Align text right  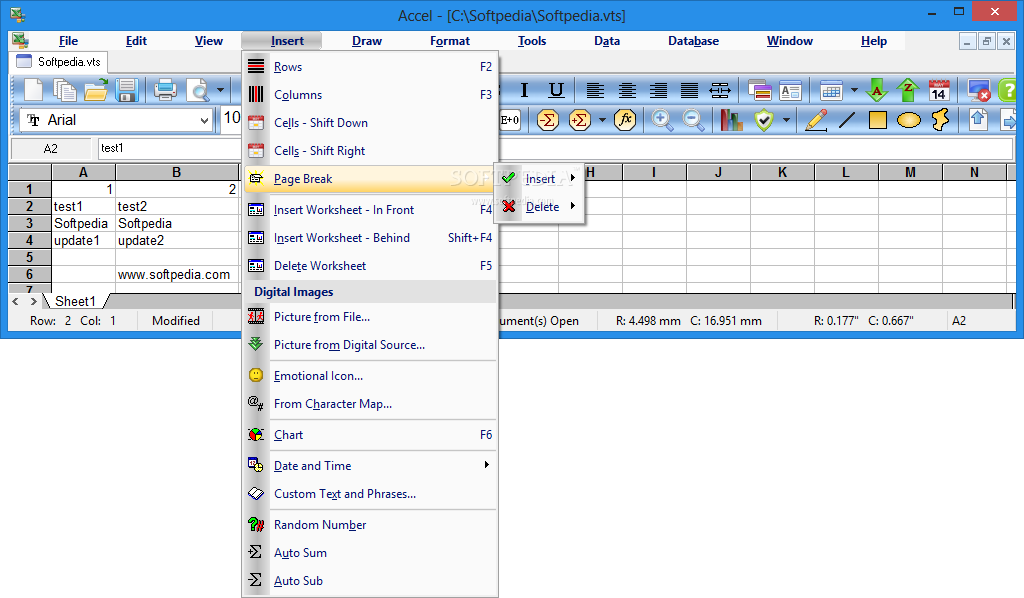[658, 90]
